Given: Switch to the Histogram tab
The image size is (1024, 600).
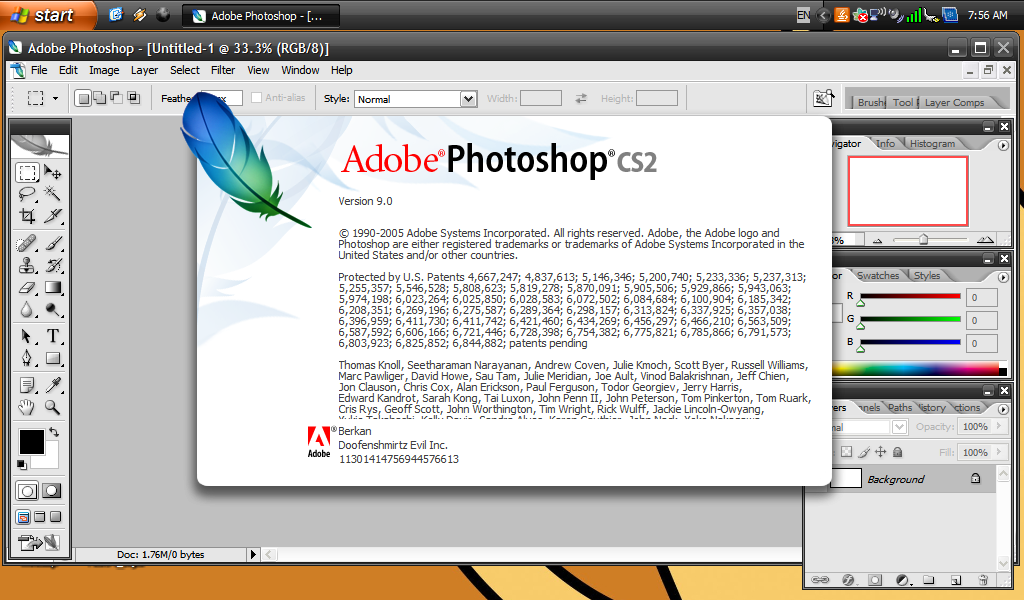Looking at the screenshot, I should 932,144.
